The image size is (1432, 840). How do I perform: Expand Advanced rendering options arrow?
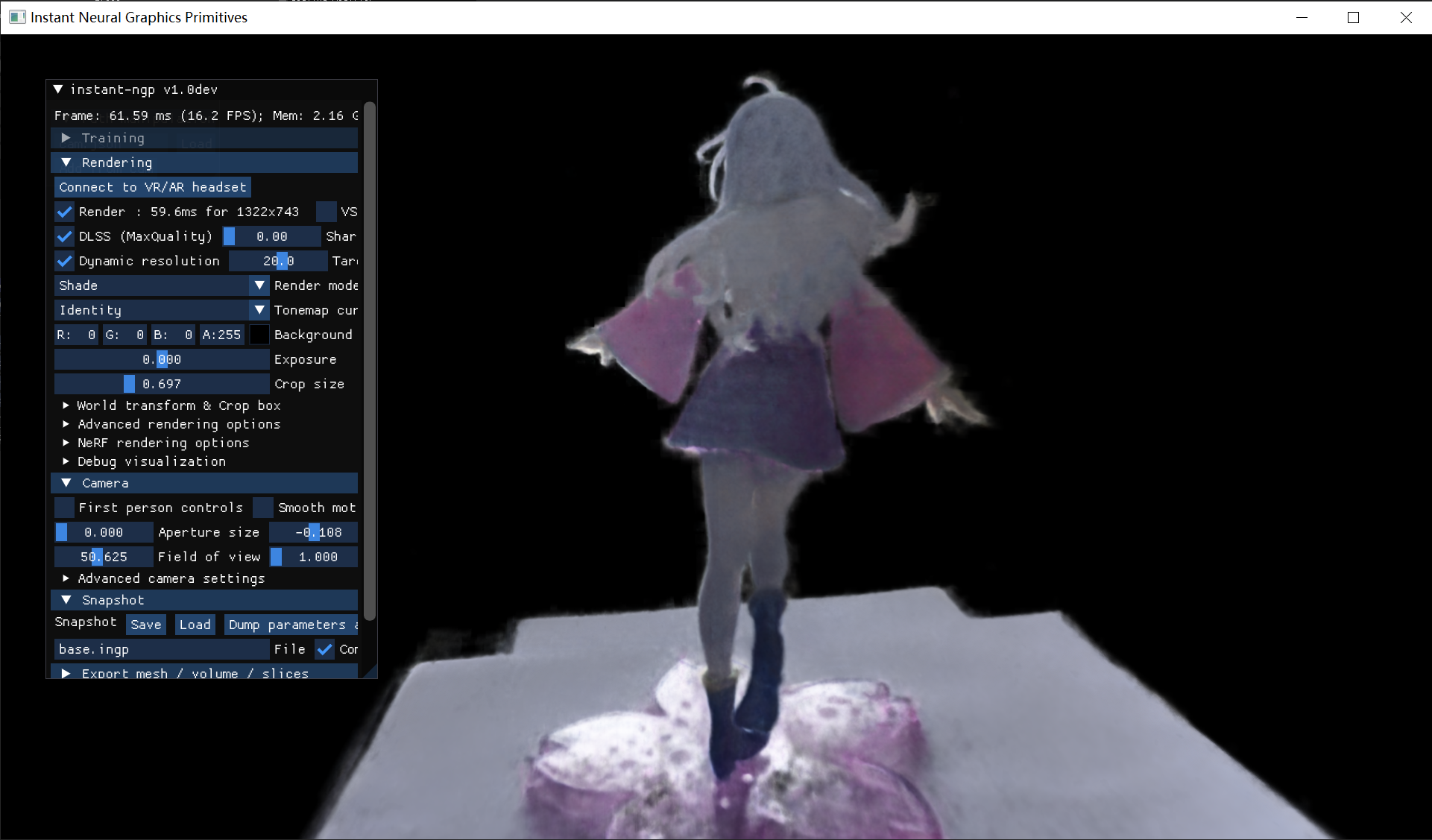click(x=66, y=424)
